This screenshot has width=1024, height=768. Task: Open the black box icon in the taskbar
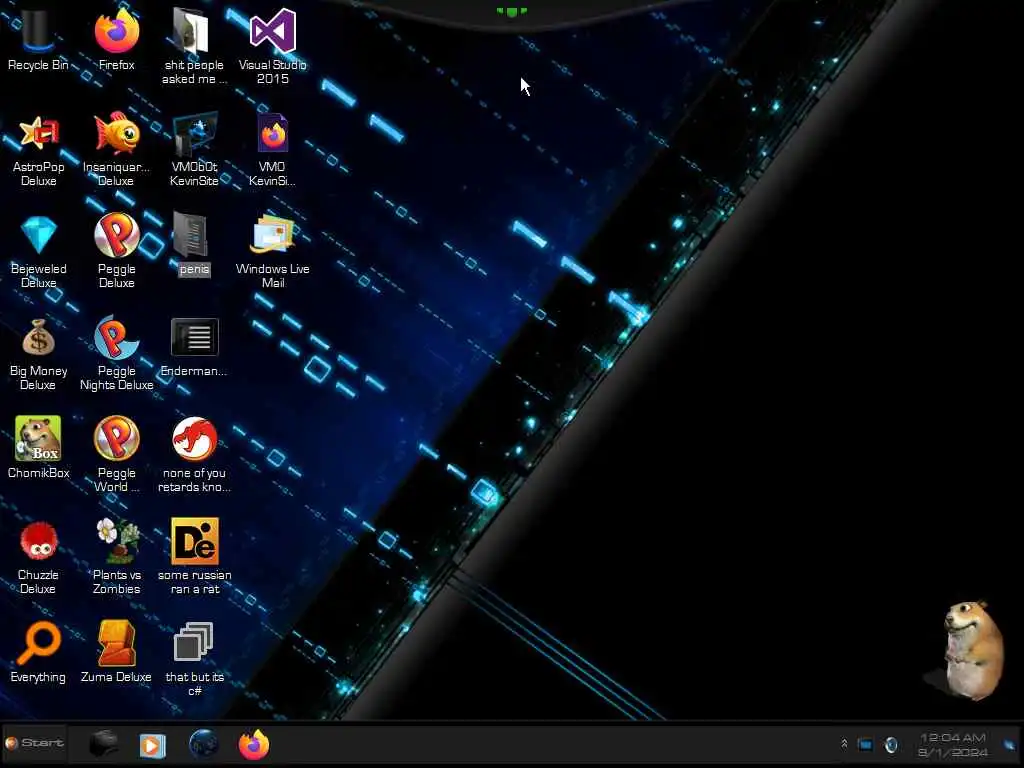[103, 744]
